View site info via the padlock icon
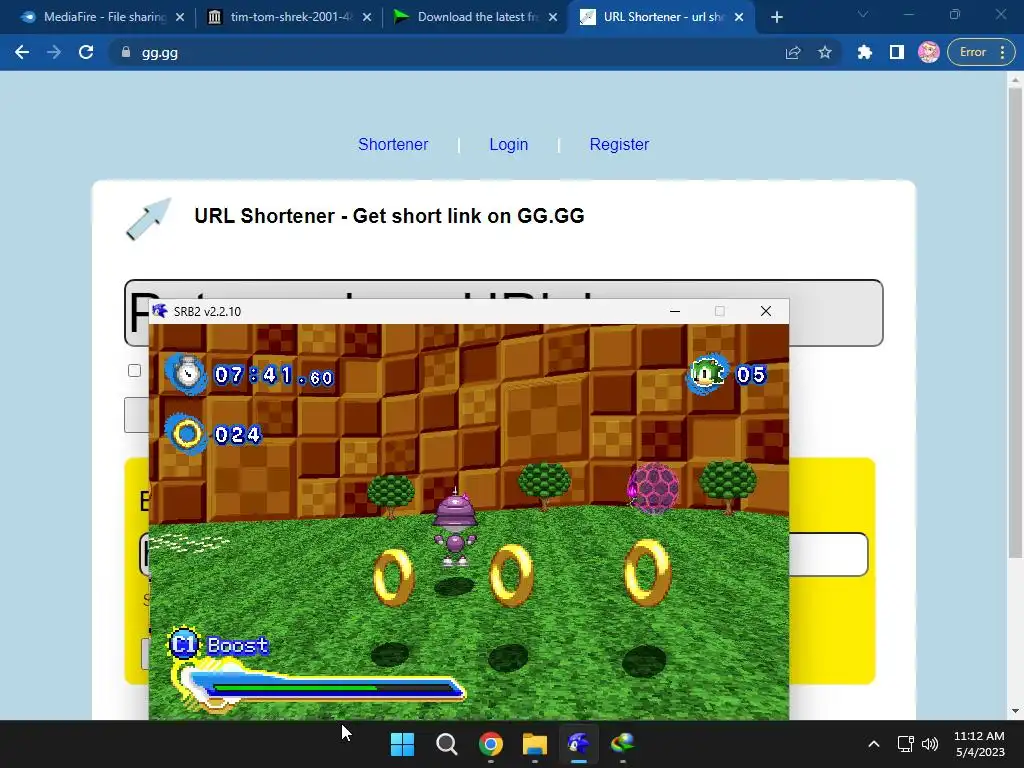The image size is (1024, 768). click(126, 52)
